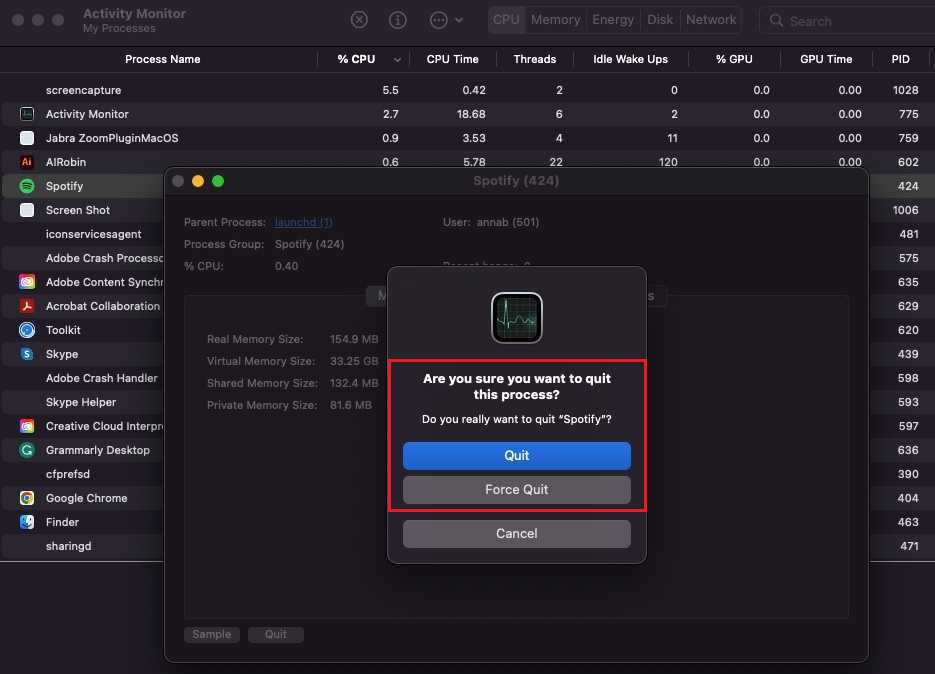Screen dimensions: 935x674
Task: Zoom the Spotify (424) info window
Action: point(218,181)
